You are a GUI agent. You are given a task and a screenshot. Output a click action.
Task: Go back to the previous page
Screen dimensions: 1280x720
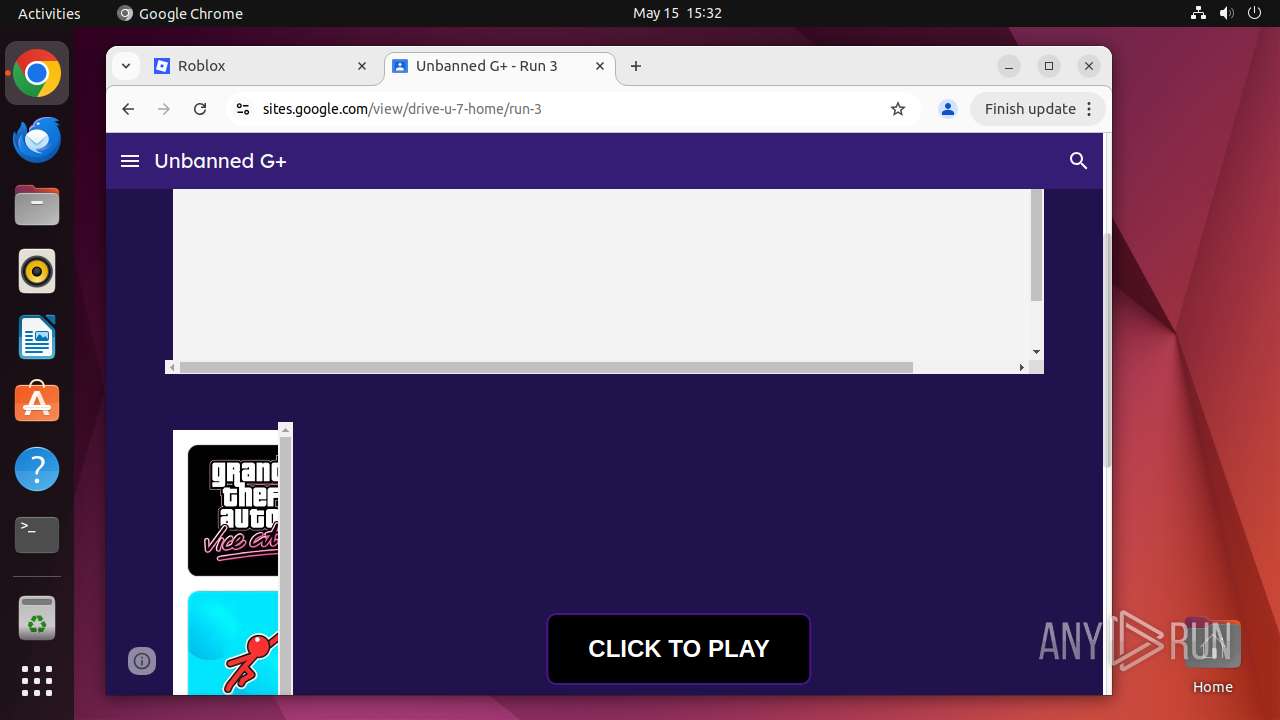click(128, 109)
